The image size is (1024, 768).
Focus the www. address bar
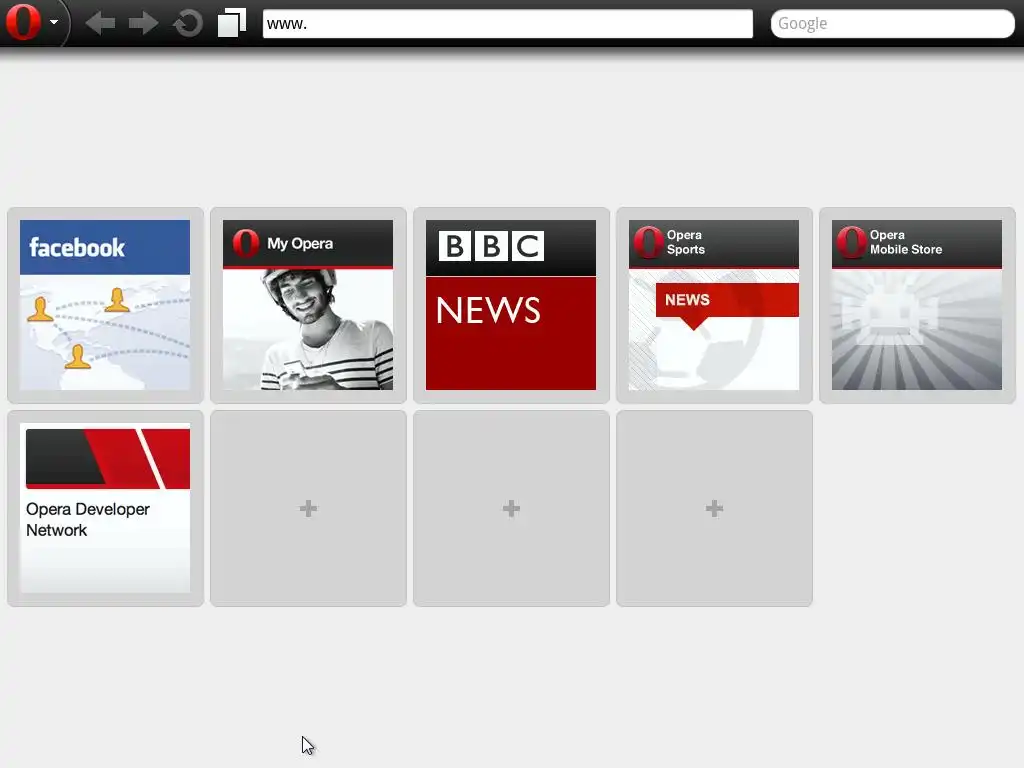[507, 24]
